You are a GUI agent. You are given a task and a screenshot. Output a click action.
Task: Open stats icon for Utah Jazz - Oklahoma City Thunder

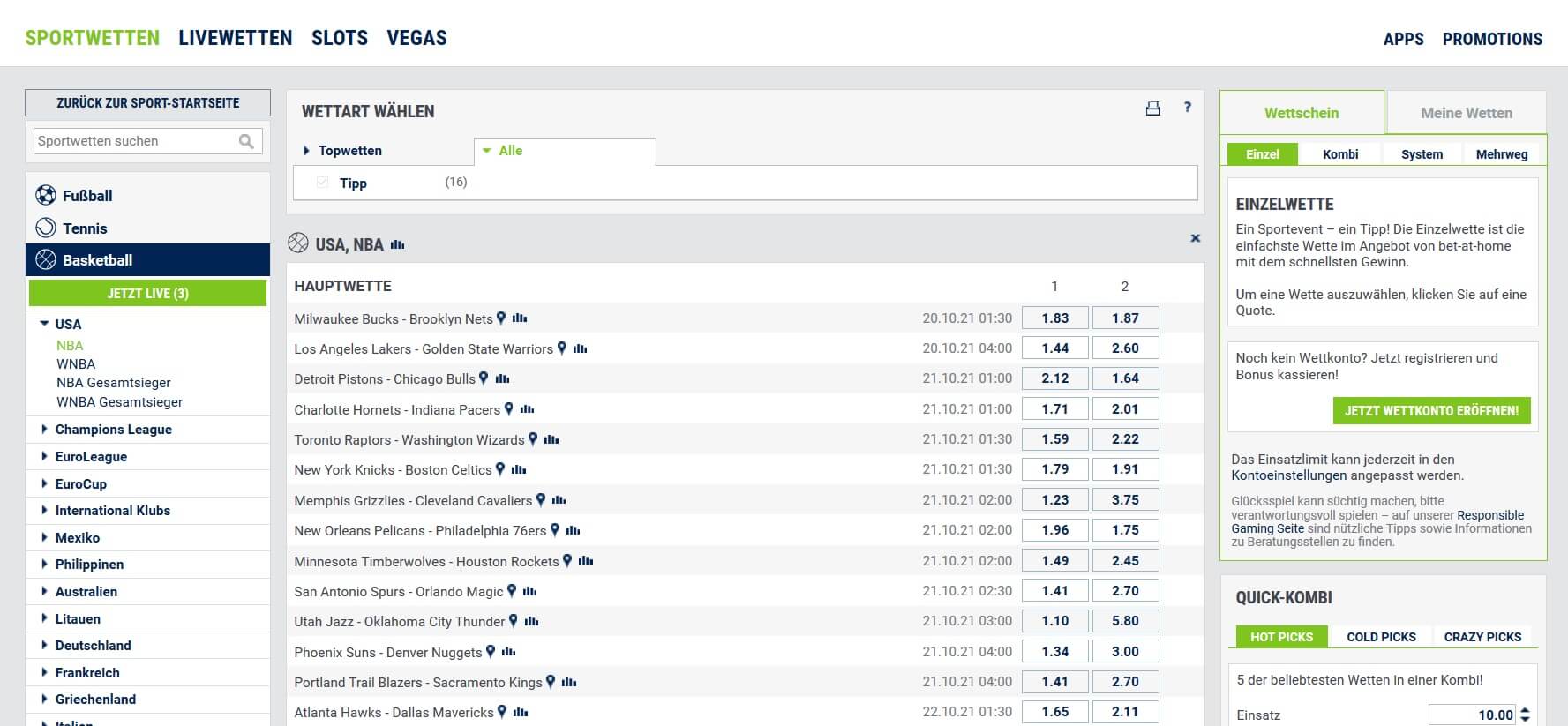[x=531, y=621]
